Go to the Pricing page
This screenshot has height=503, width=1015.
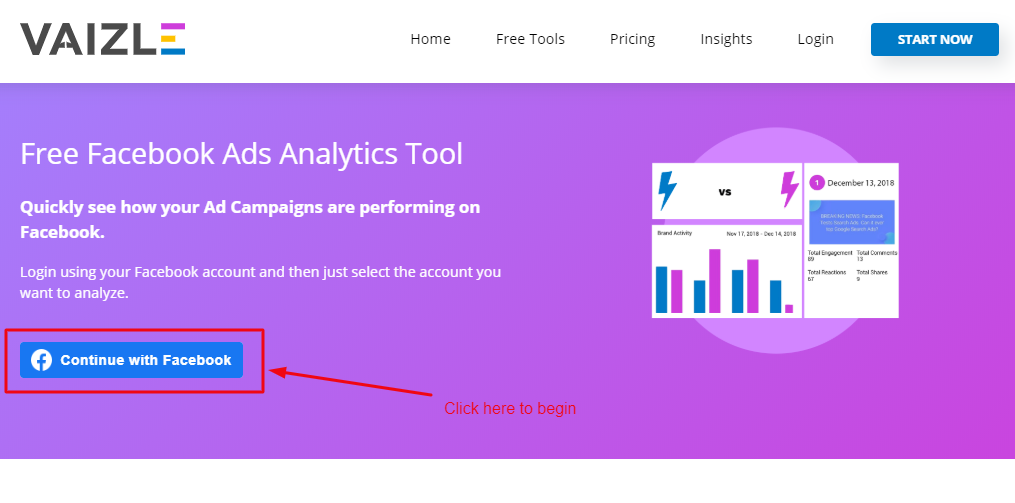[632, 39]
